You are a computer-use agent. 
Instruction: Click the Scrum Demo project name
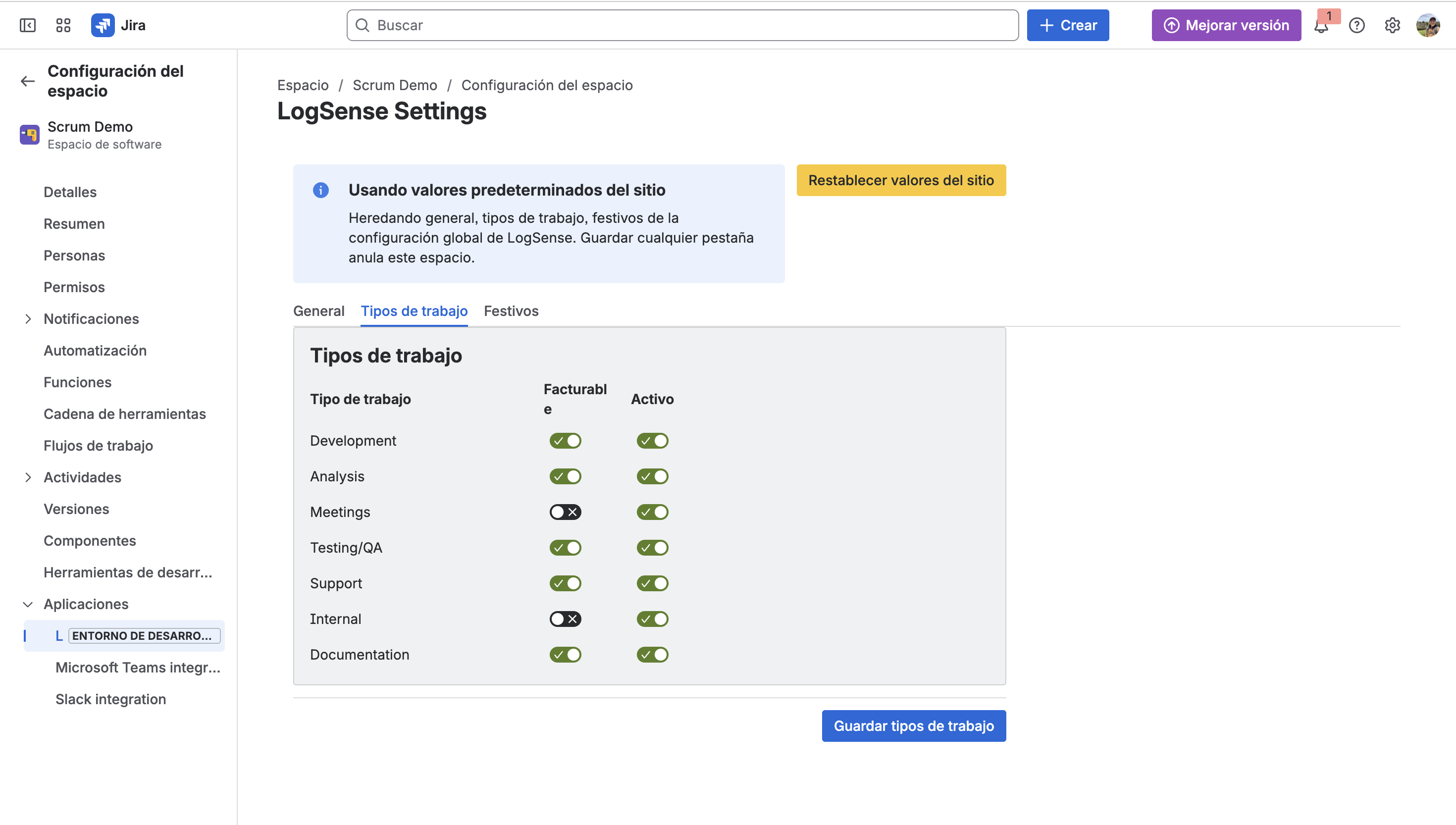90,127
